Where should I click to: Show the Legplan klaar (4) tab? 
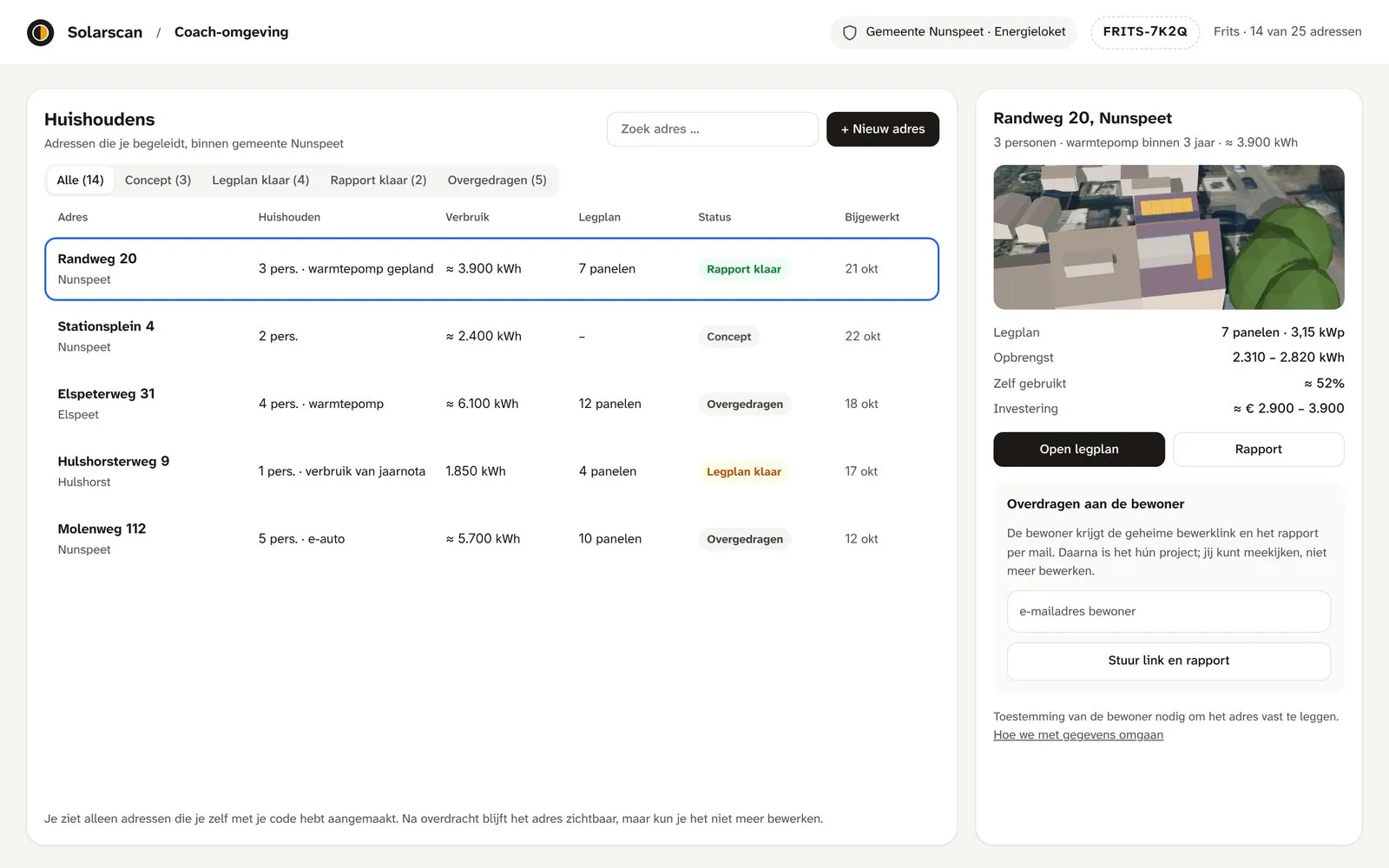click(260, 181)
